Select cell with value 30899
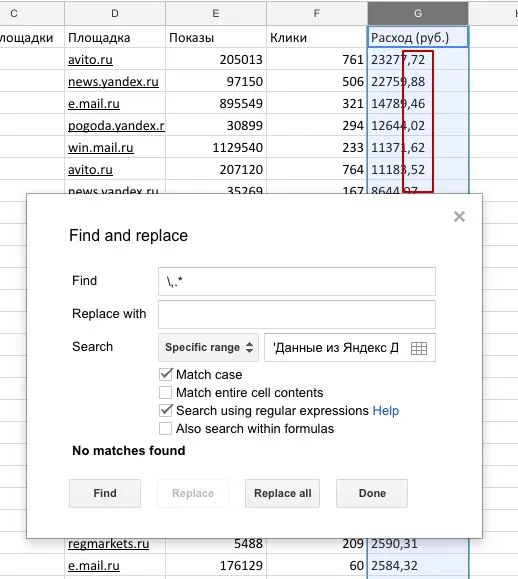The width and height of the screenshot is (518, 579). (x=216, y=126)
